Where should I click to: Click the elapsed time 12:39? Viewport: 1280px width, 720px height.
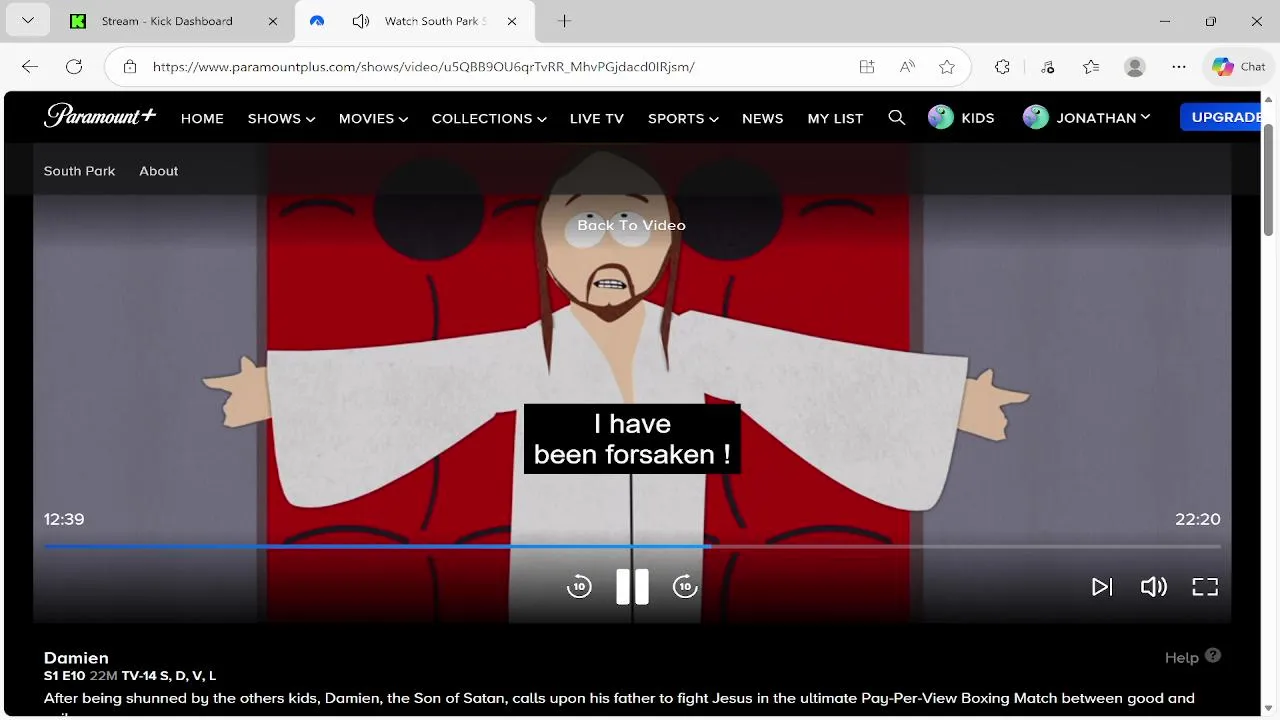(x=64, y=519)
